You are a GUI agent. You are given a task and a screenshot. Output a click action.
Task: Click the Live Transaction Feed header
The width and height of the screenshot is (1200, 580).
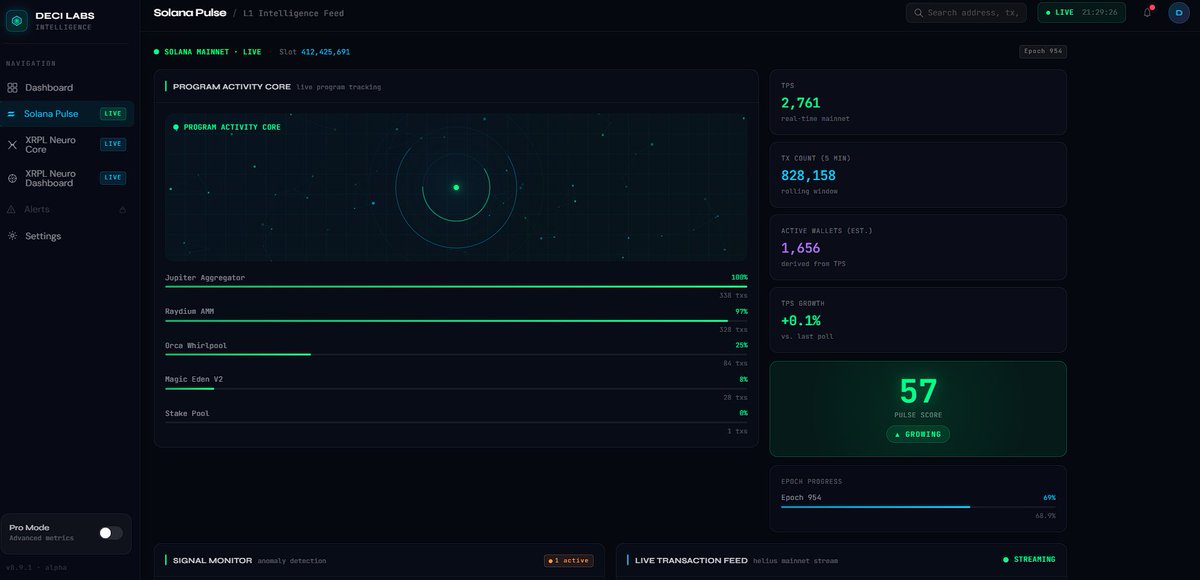(x=842, y=561)
